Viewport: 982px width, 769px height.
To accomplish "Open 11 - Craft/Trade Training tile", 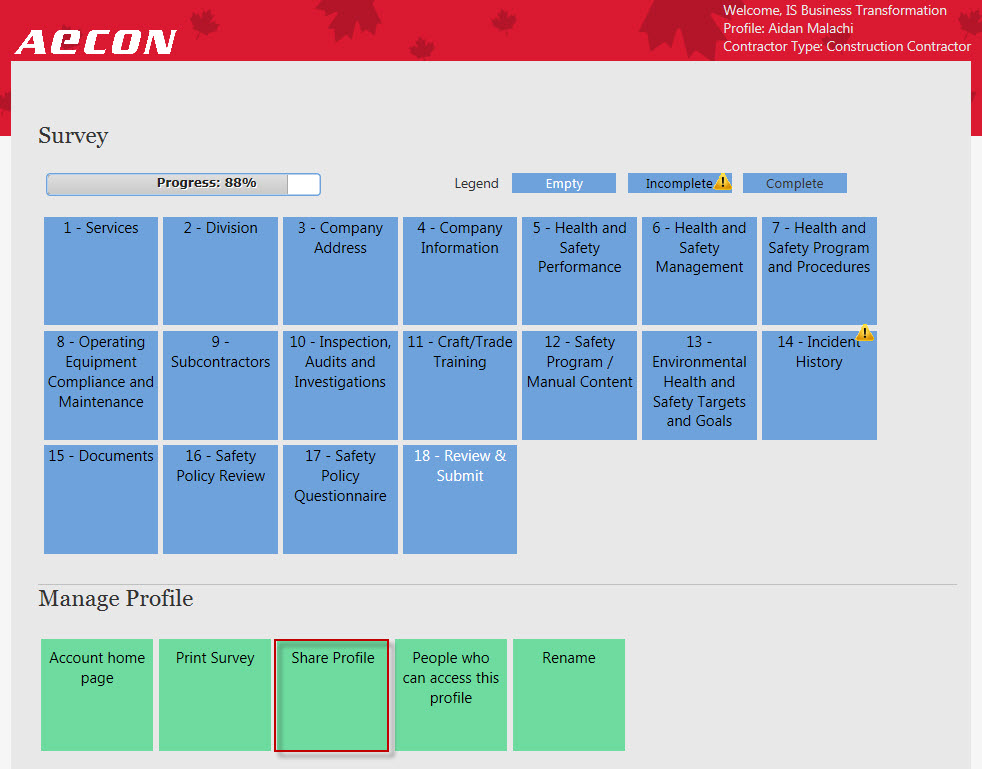I will pos(459,385).
